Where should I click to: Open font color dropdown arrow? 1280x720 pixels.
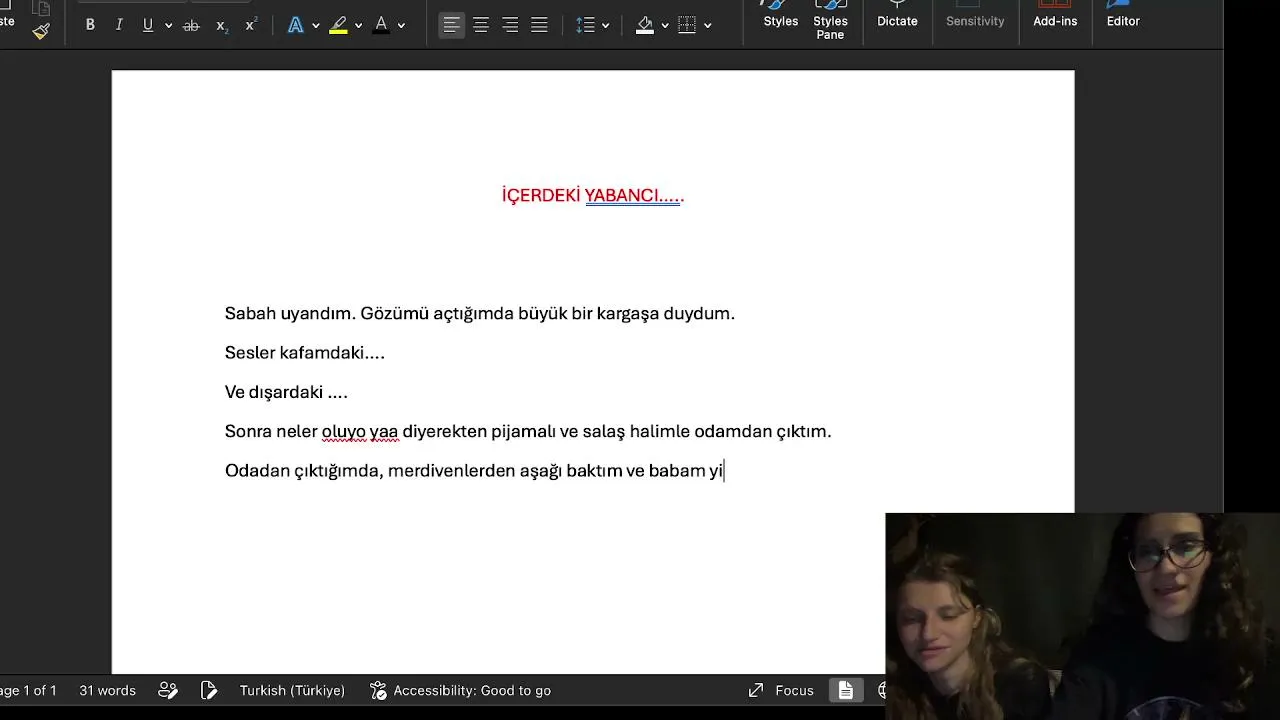(x=401, y=26)
